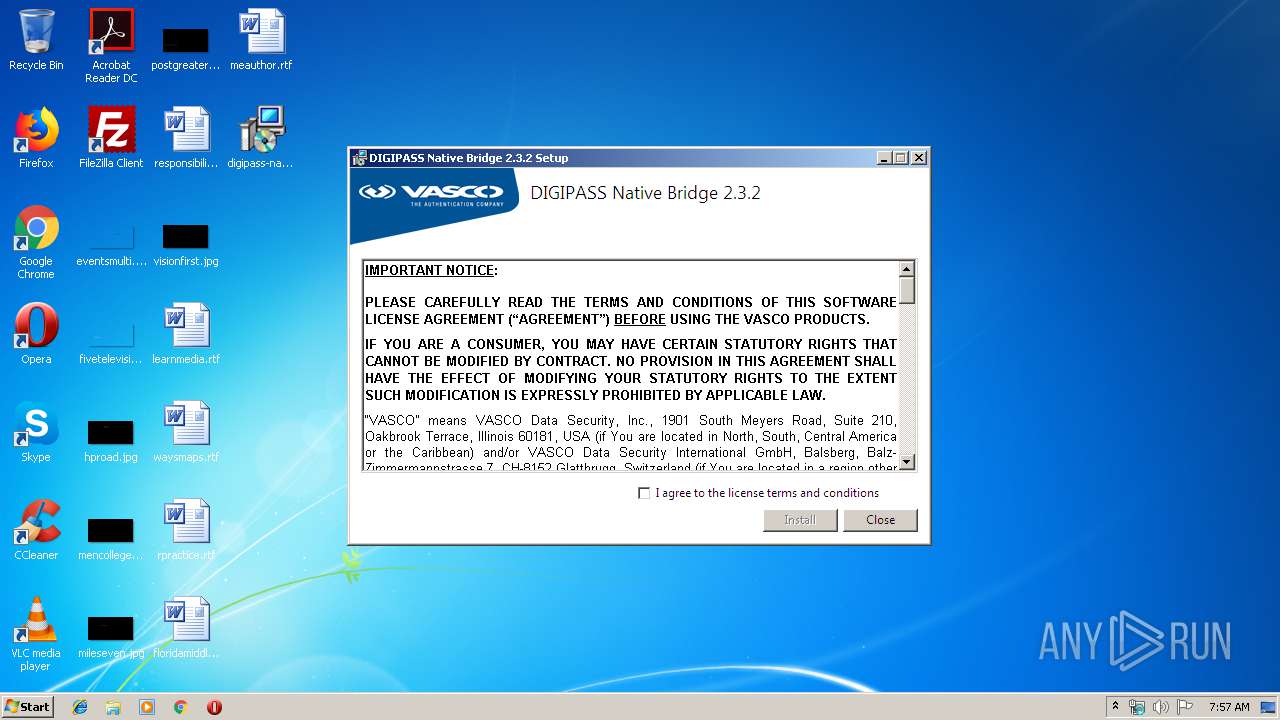1280x720 pixels.
Task: Select the digipass-na... installer icon
Action: coord(261,138)
